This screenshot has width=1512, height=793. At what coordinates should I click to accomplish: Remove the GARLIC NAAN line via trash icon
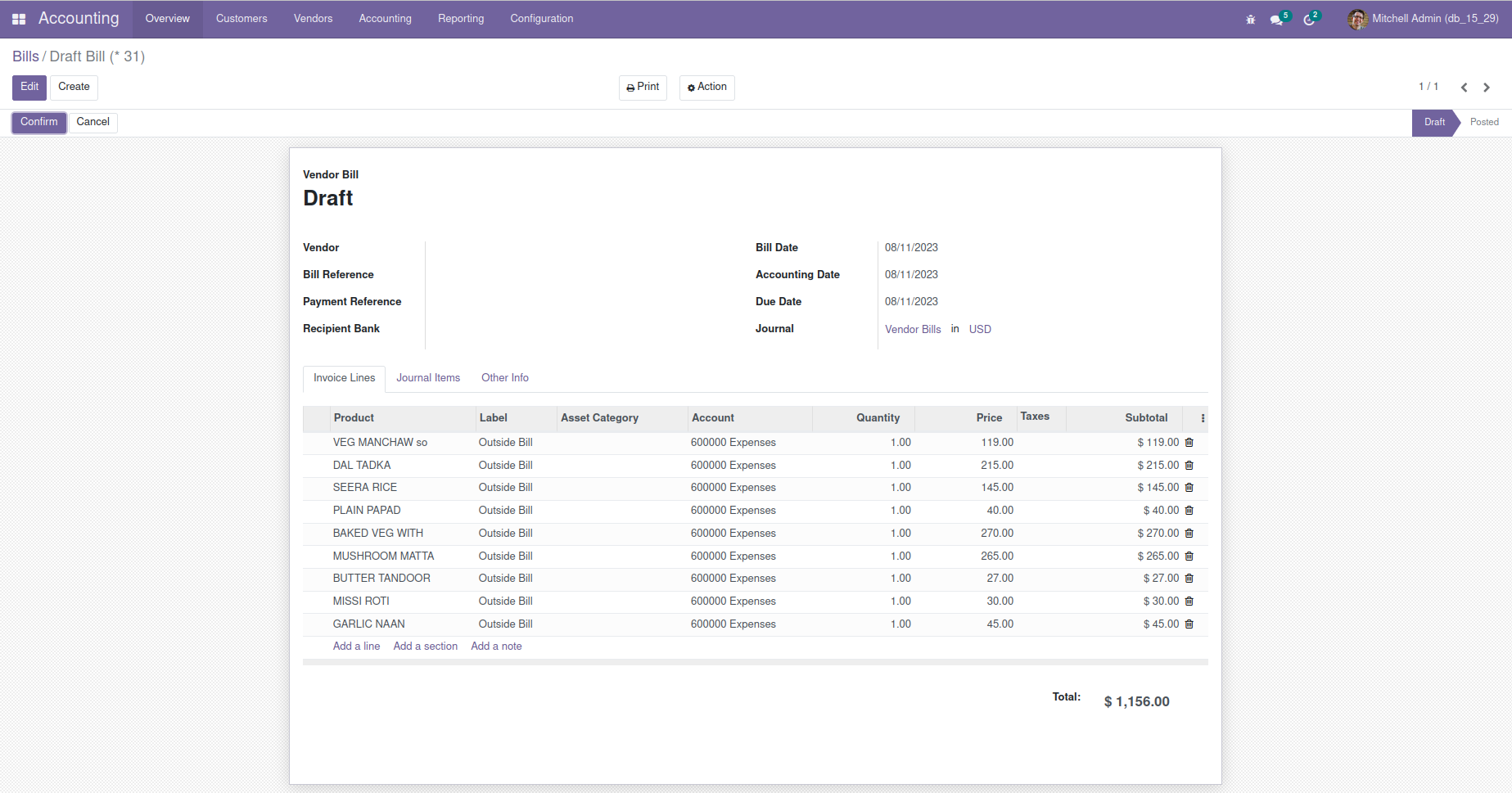pyautogui.click(x=1189, y=624)
